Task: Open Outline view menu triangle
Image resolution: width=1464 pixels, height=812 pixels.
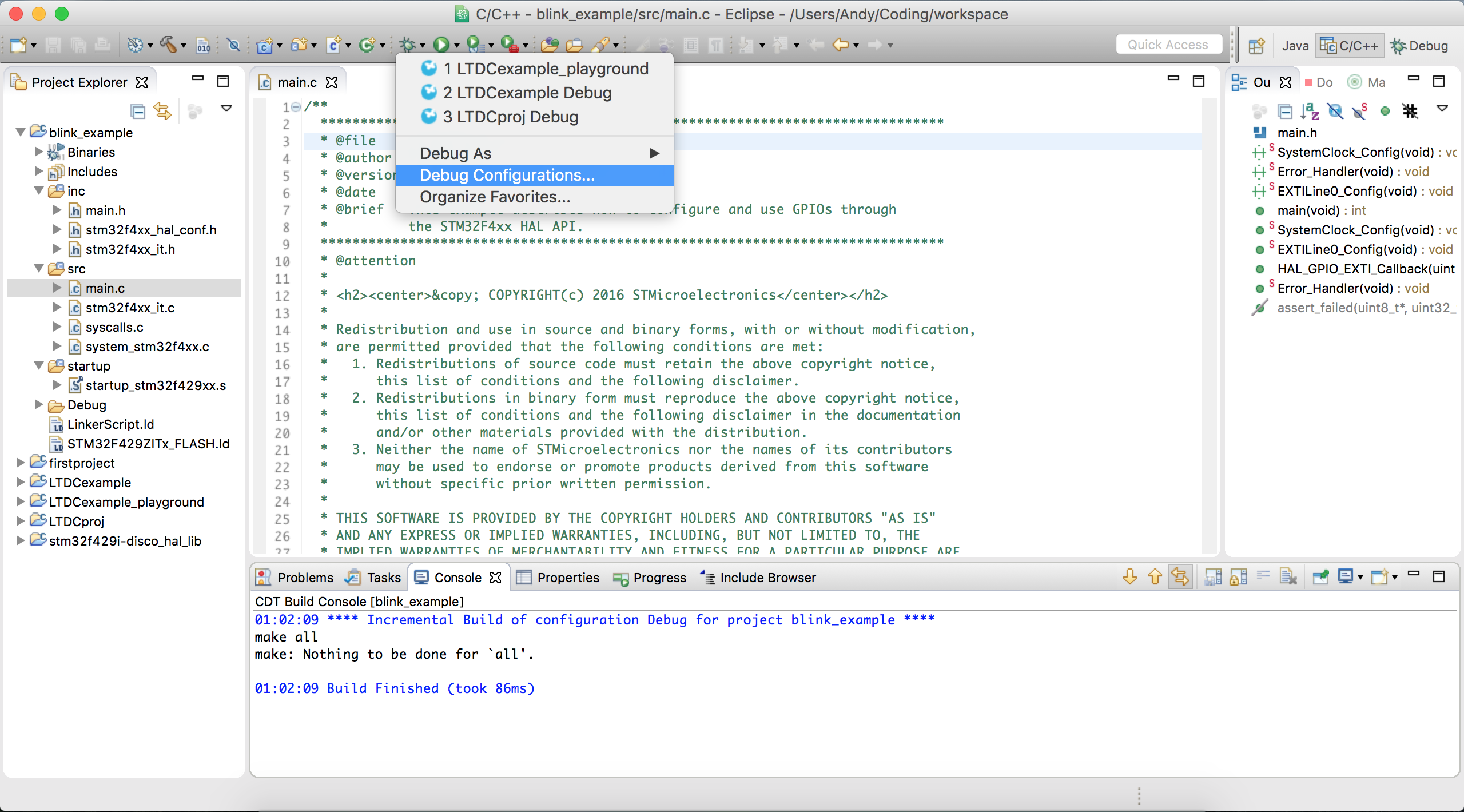Action: point(1442,109)
